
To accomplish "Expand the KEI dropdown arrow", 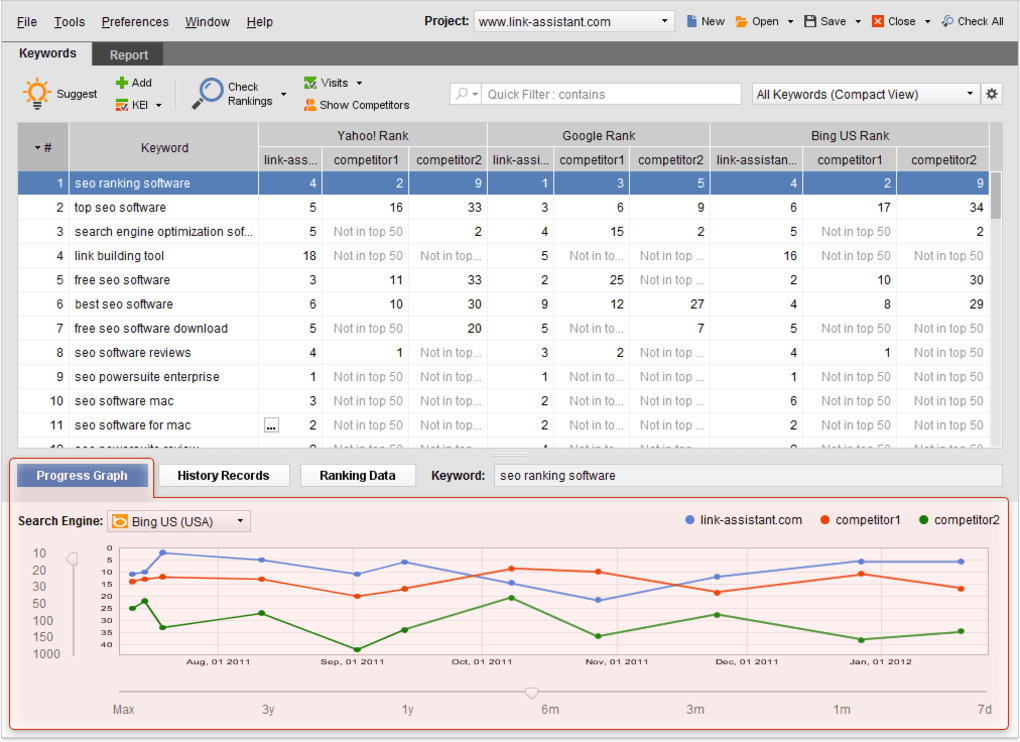I will (158, 105).
